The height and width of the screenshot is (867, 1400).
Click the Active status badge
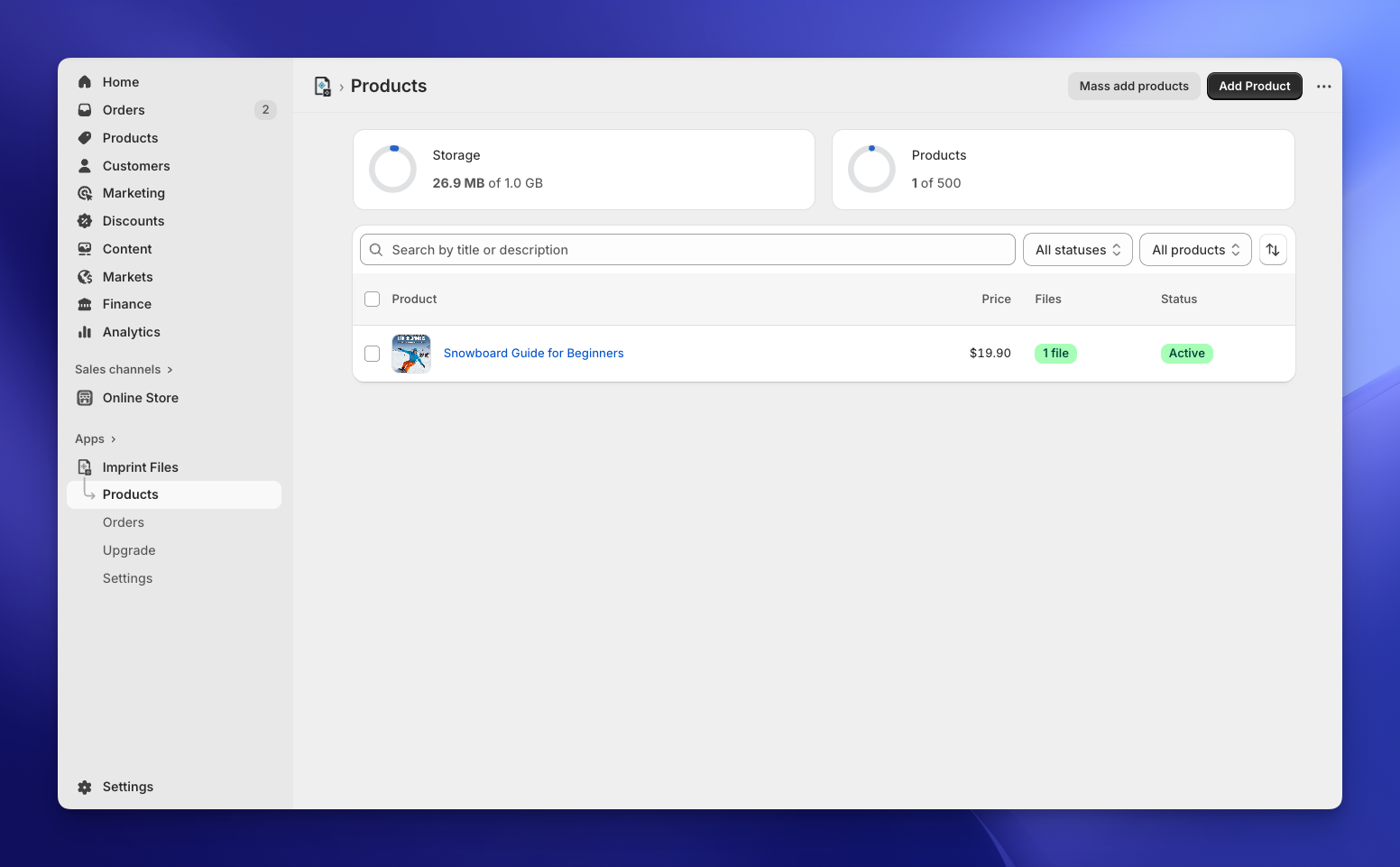point(1187,354)
